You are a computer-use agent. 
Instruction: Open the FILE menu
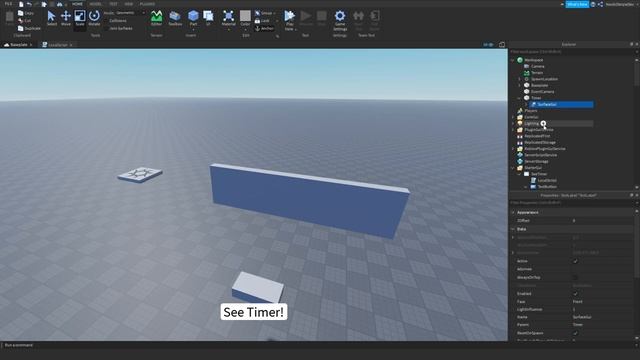(8, 4)
